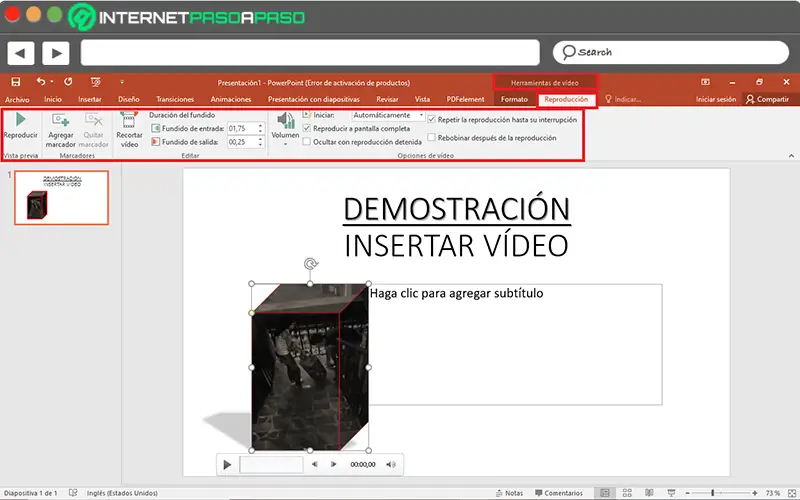Click the zoom slider handle
The height and width of the screenshot is (500, 800).
(x=713, y=493)
